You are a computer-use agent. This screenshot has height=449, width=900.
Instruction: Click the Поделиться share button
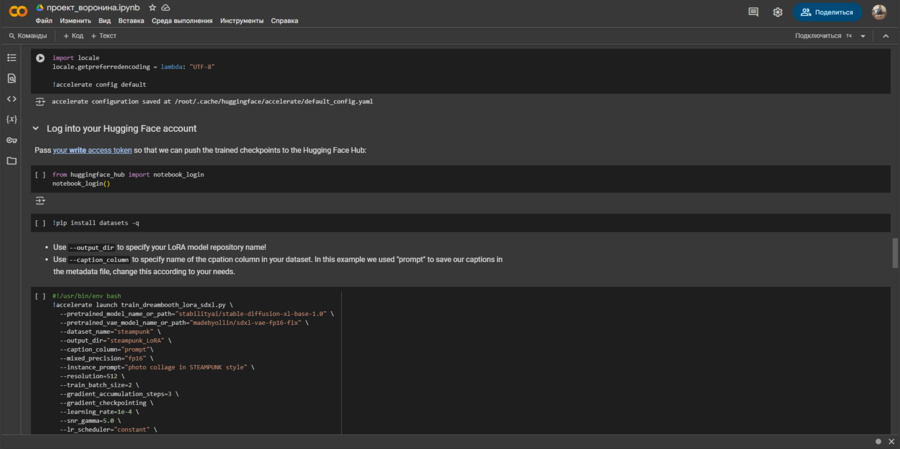828,12
